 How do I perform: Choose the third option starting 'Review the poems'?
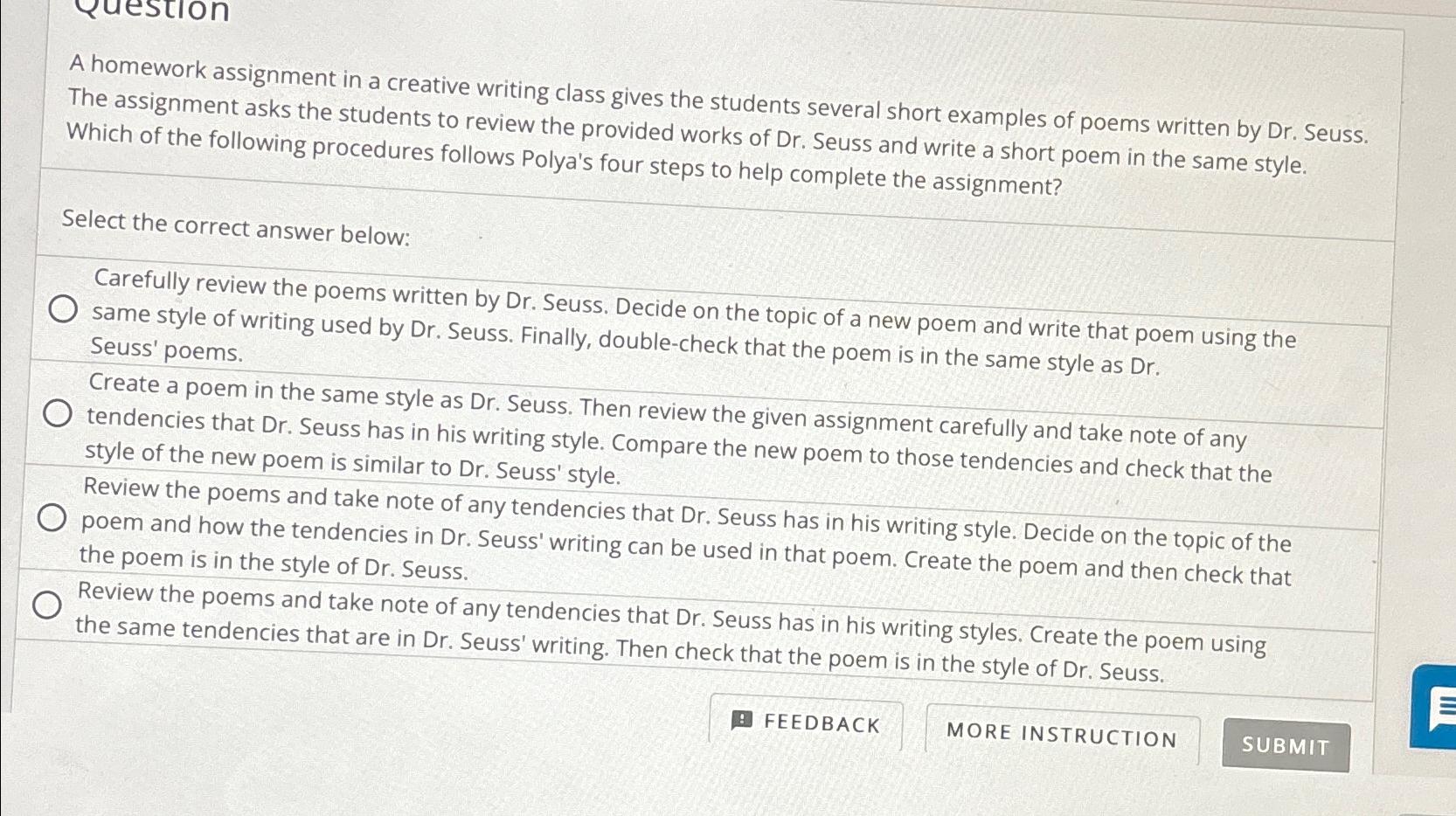point(51,517)
